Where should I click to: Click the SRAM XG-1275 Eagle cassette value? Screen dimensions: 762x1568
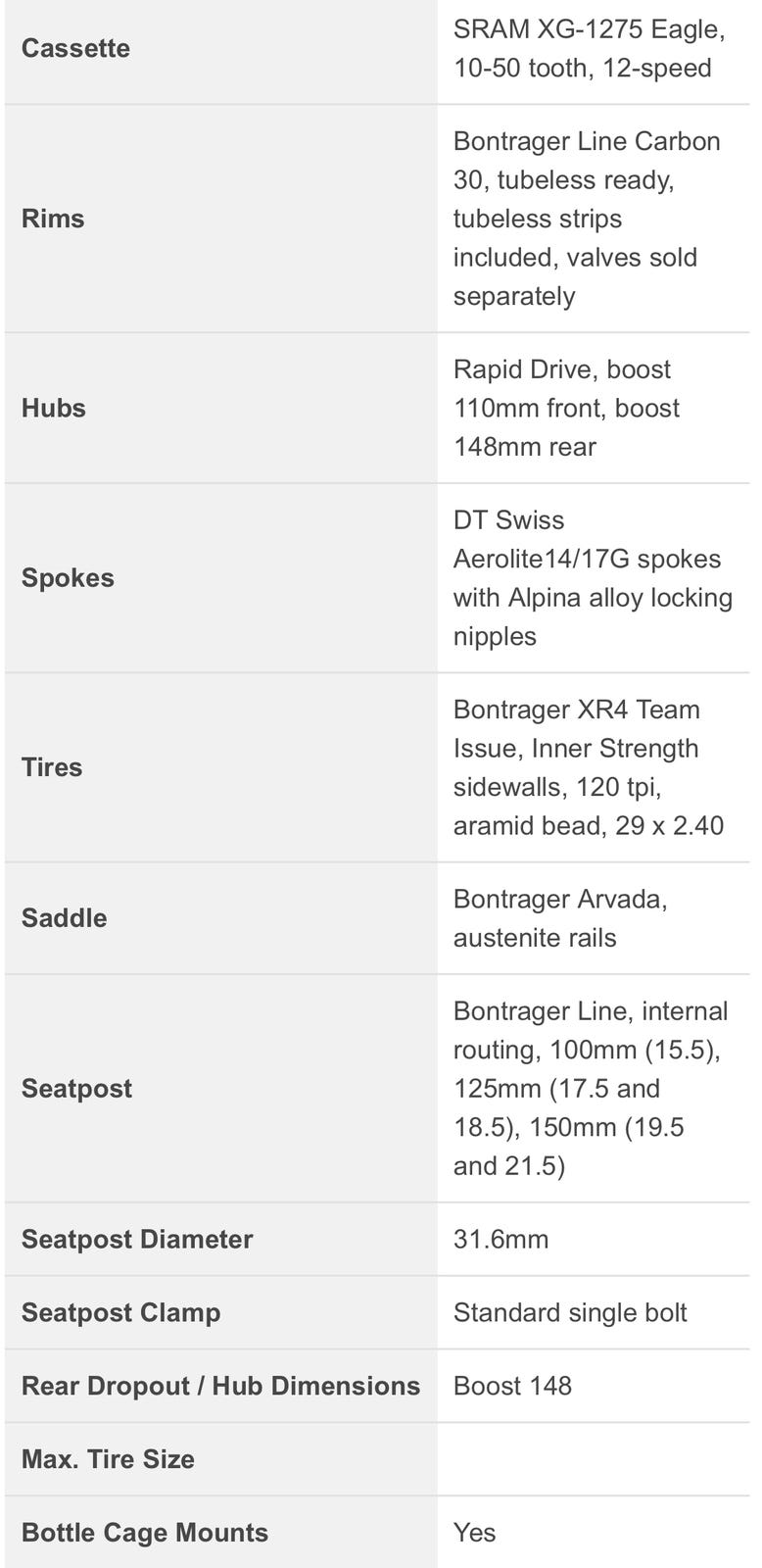[x=589, y=49]
